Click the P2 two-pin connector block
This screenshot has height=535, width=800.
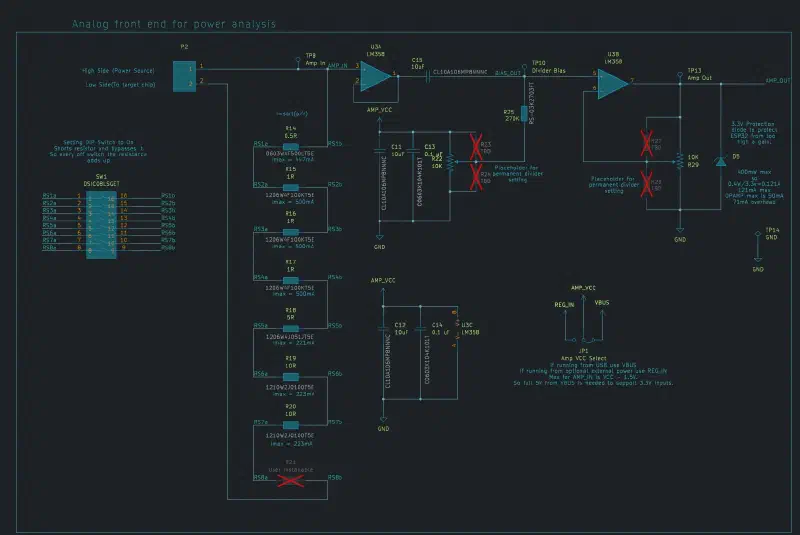point(184,77)
